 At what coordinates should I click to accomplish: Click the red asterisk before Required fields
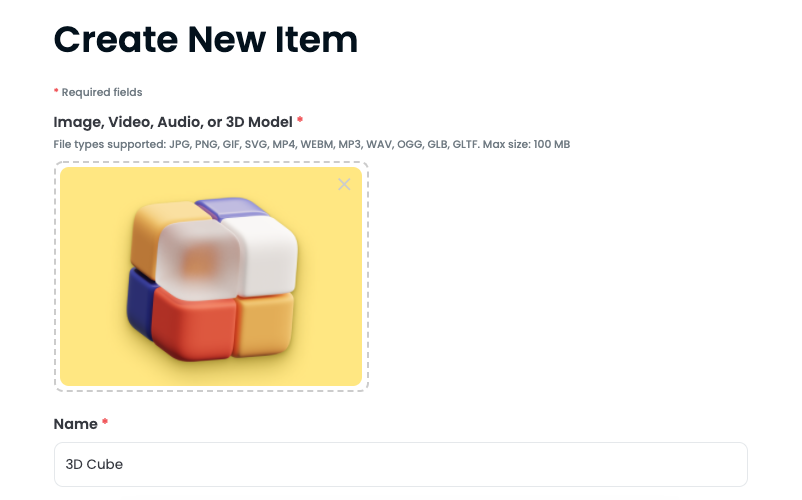[x=56, y=91]
